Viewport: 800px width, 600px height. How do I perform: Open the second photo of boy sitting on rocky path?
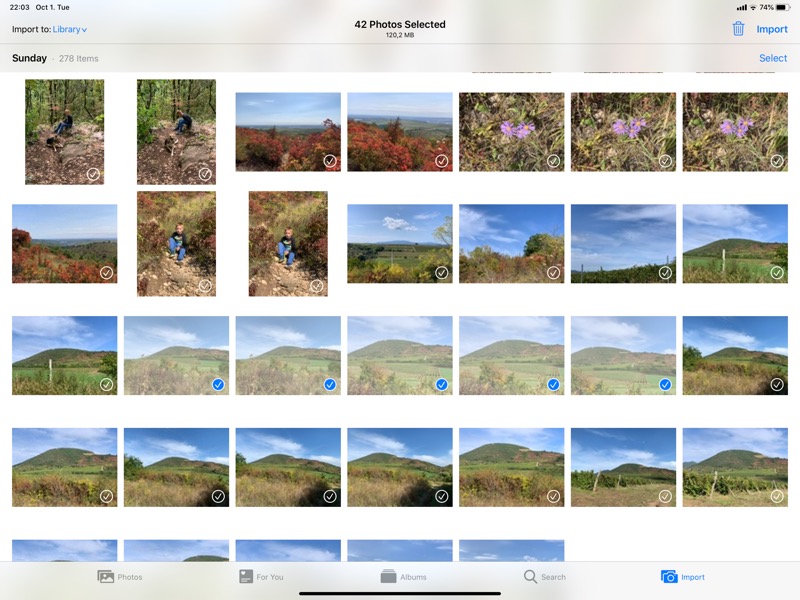(x=288, y=243)
